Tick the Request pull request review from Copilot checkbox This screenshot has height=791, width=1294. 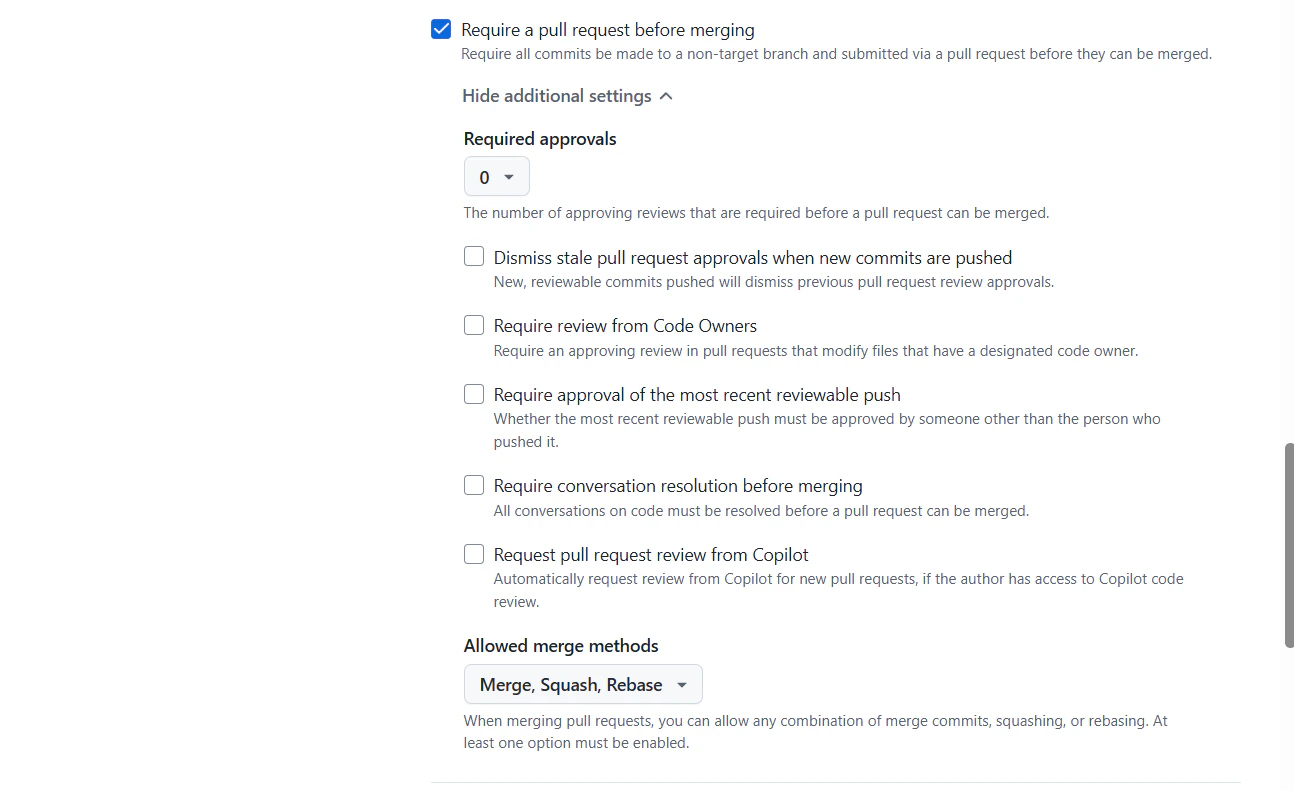coord(474,554)
